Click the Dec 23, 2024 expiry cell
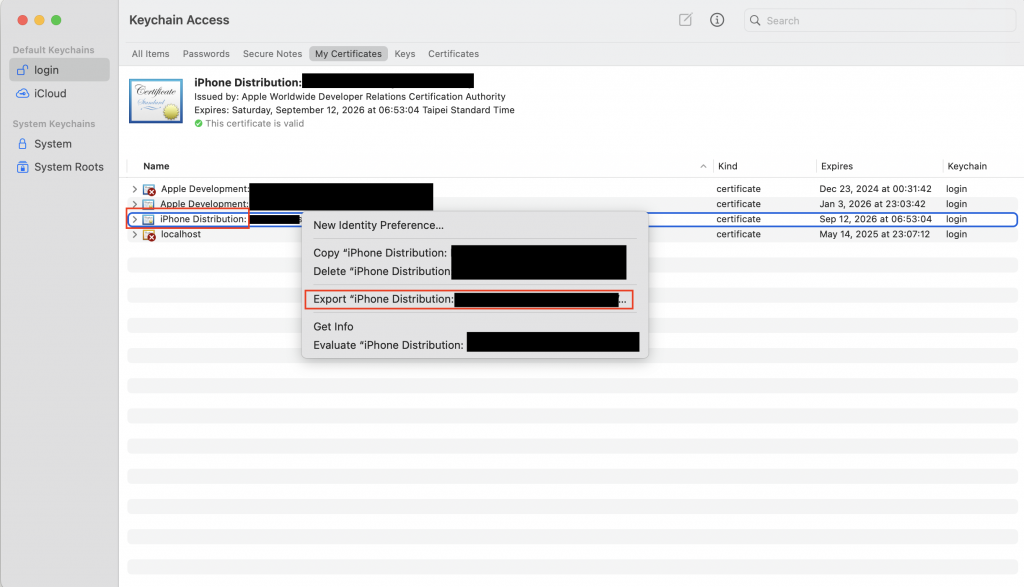Image resolution: width=1024 pixels, height=587 pixels. 875,189
